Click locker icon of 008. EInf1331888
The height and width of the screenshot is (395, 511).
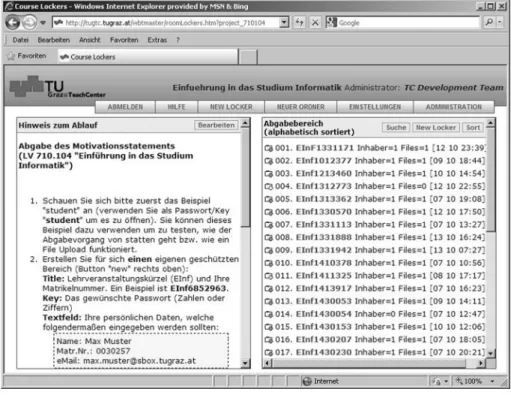click(269, 238)
